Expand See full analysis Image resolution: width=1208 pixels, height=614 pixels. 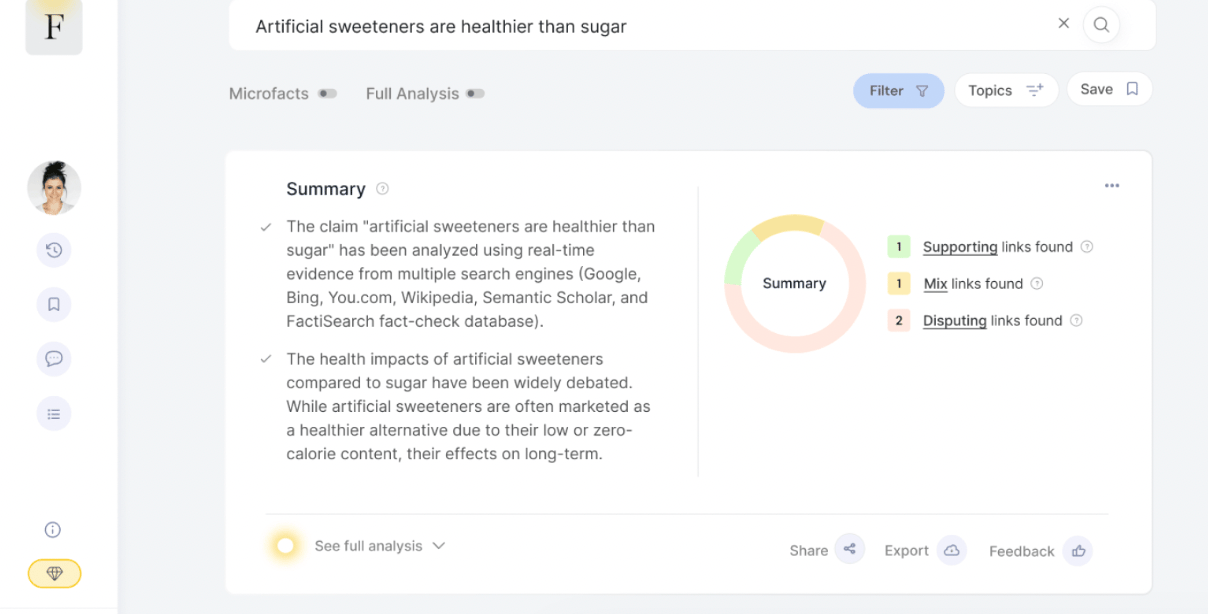click(x=379, y=546)
